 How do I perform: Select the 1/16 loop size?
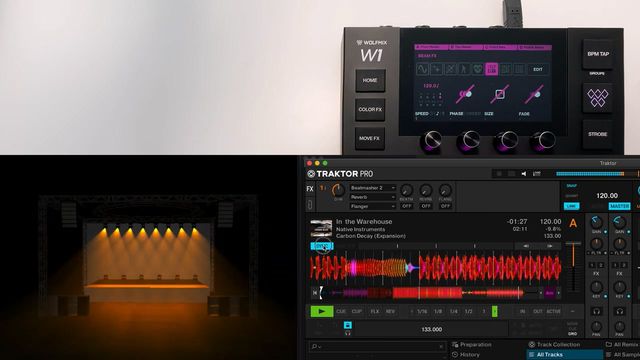pos(422,311)
